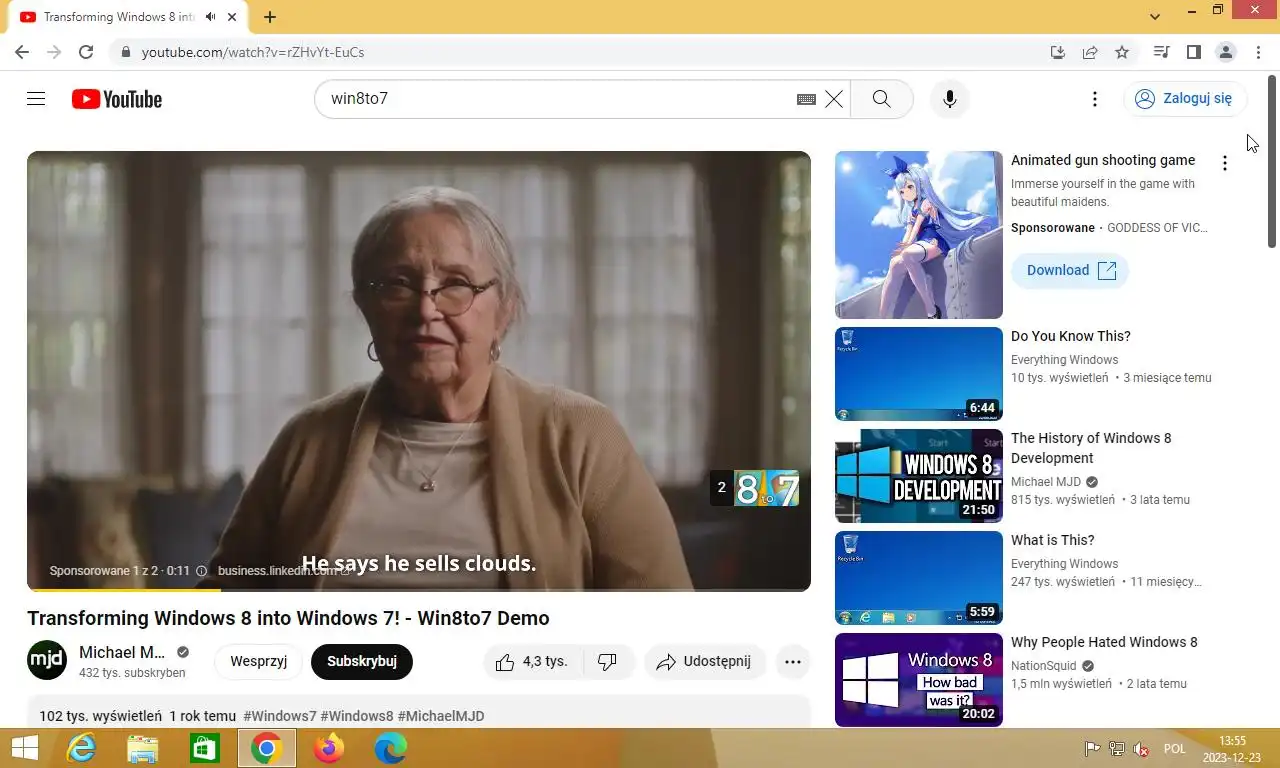Open Michael MJD channel avatar
Viewport: 1280px width, 768px height.
pyautogui.click(x=47, y=661)
